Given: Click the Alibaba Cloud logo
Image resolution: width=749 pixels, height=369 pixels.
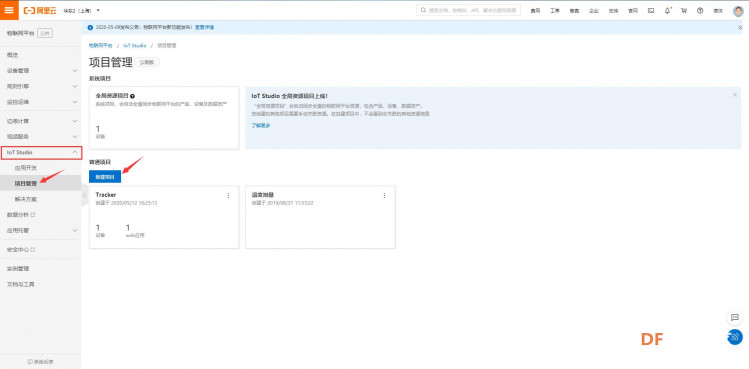Looking at the screenshot, I should 40,11.
